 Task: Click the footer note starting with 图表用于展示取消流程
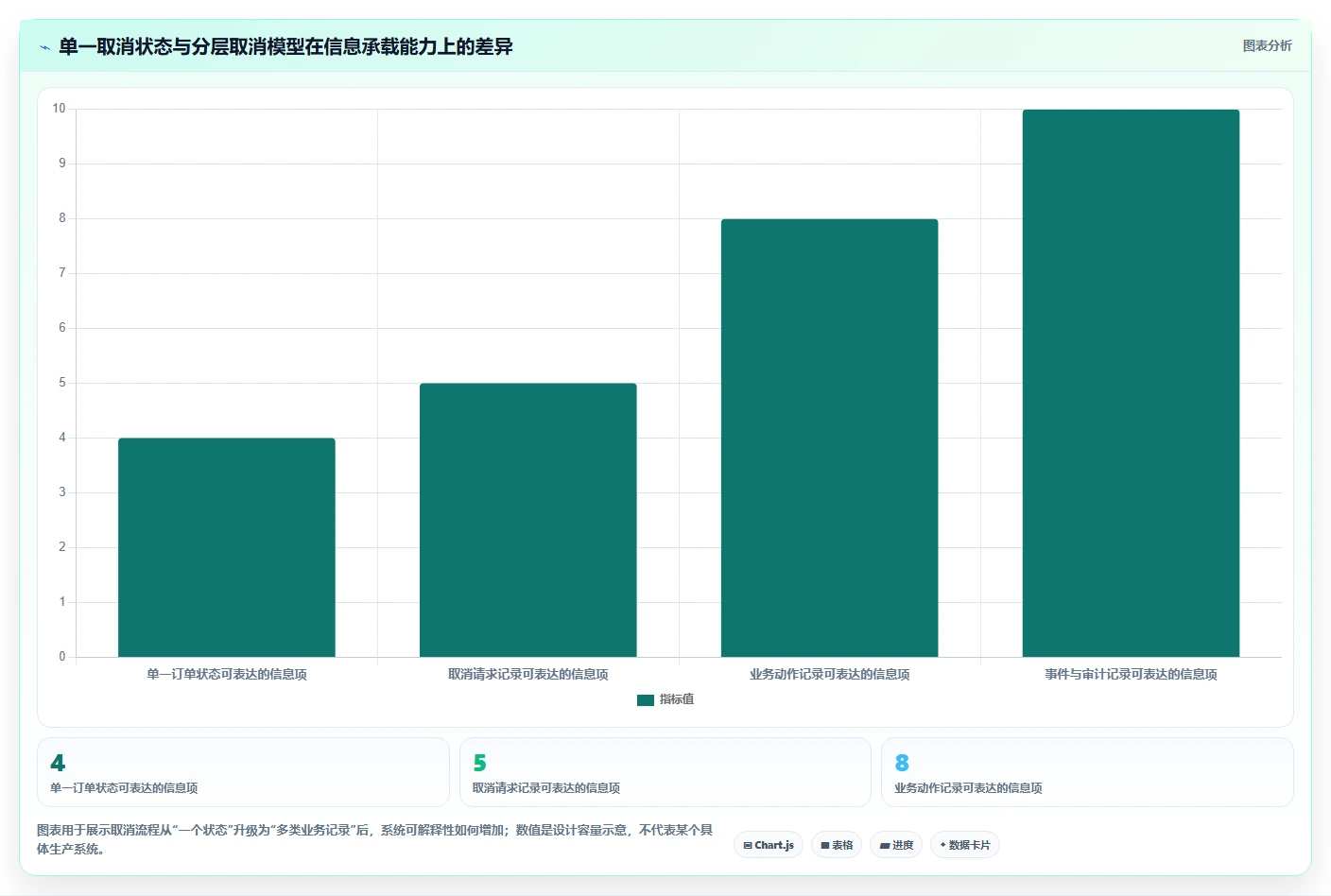375,839
